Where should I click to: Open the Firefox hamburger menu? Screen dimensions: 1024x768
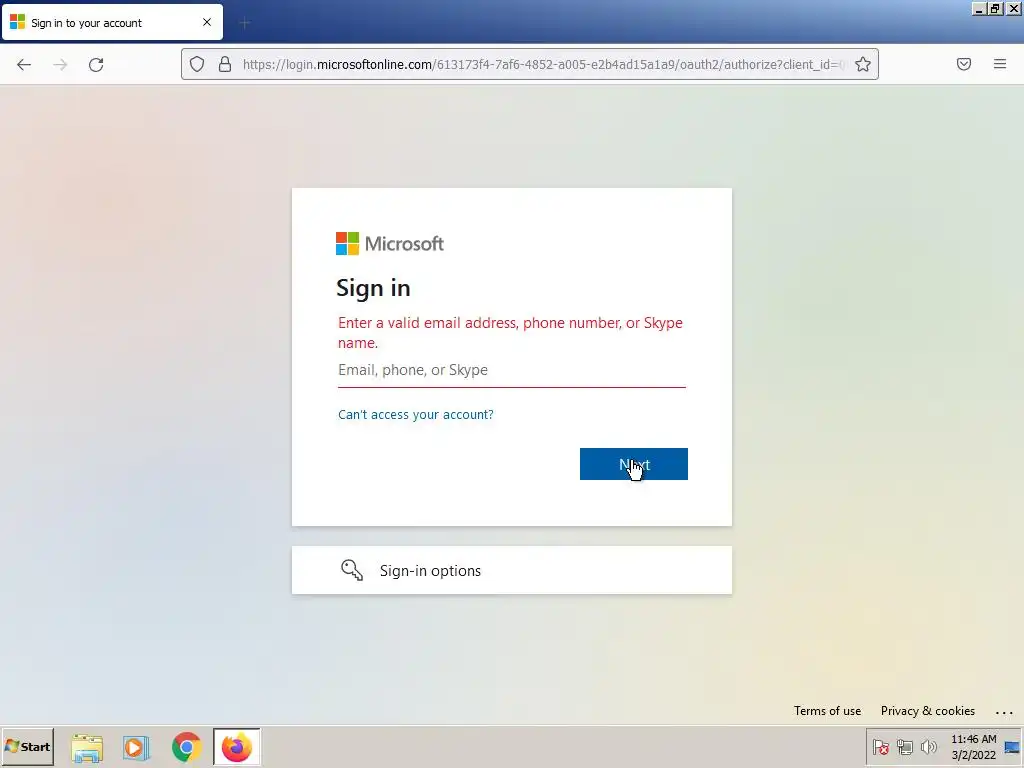point(1000,64)
